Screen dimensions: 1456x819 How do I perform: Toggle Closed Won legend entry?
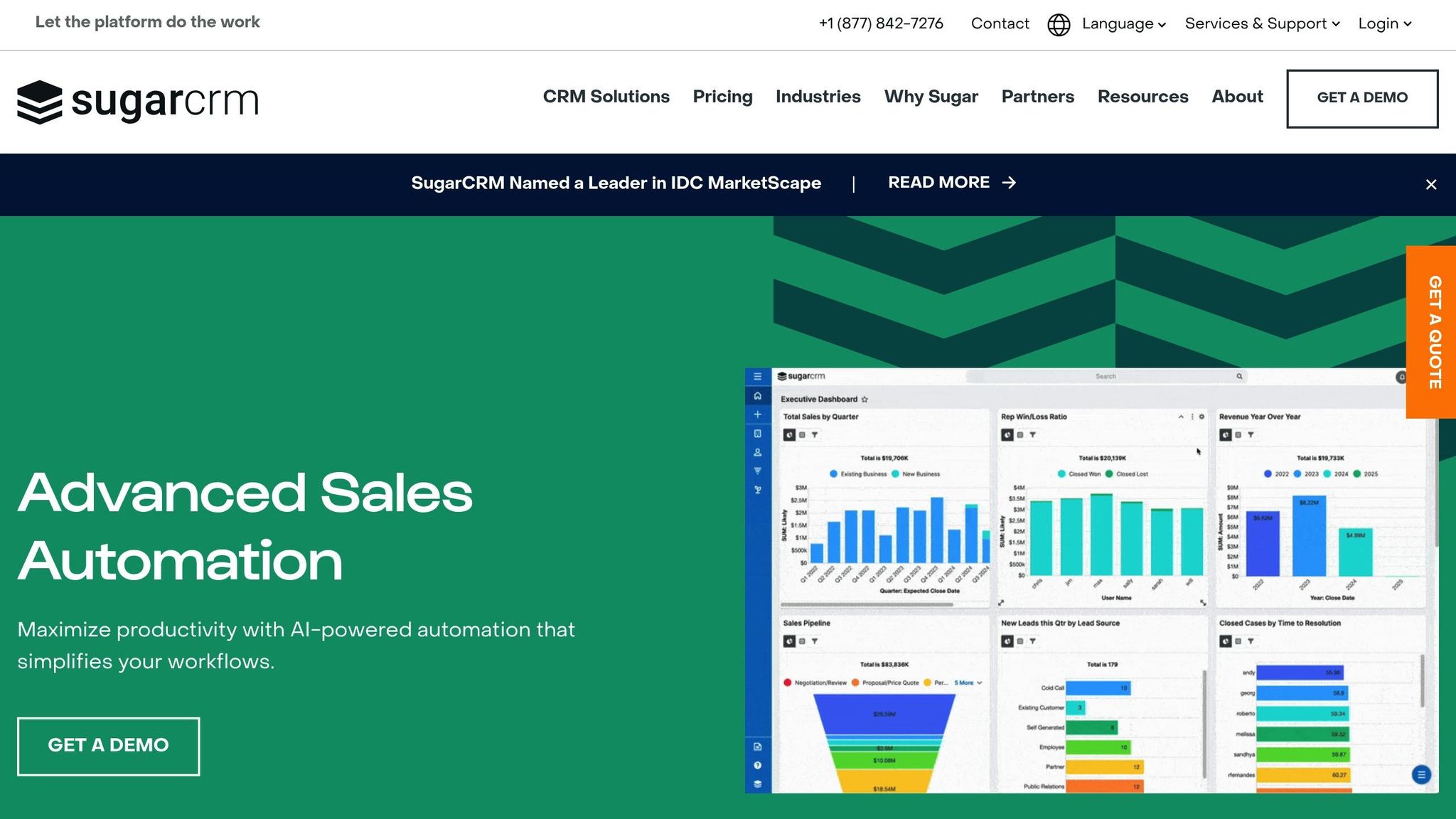1079,474
